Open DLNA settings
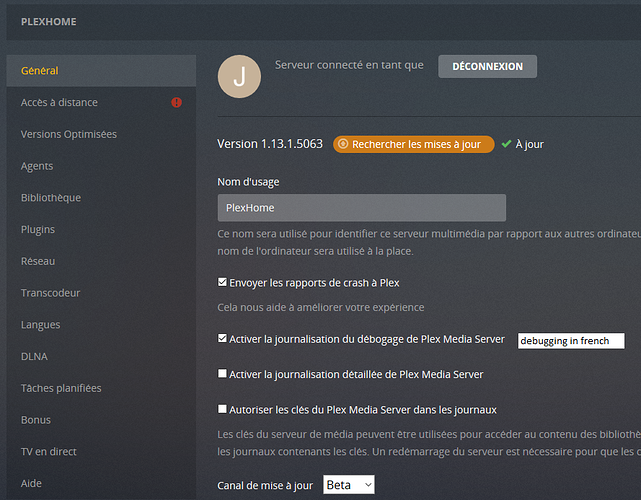This screenshot has width=641, height=500. (x=101, y=357)
